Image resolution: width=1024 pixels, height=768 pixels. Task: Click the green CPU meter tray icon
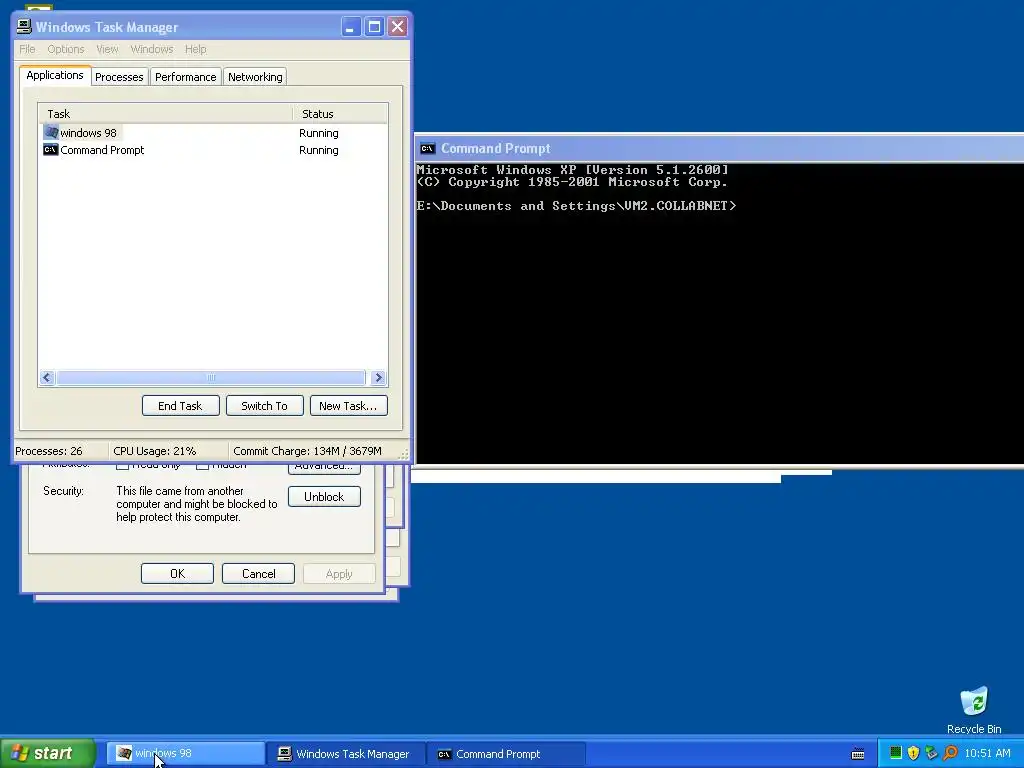[x=895, y=753]
